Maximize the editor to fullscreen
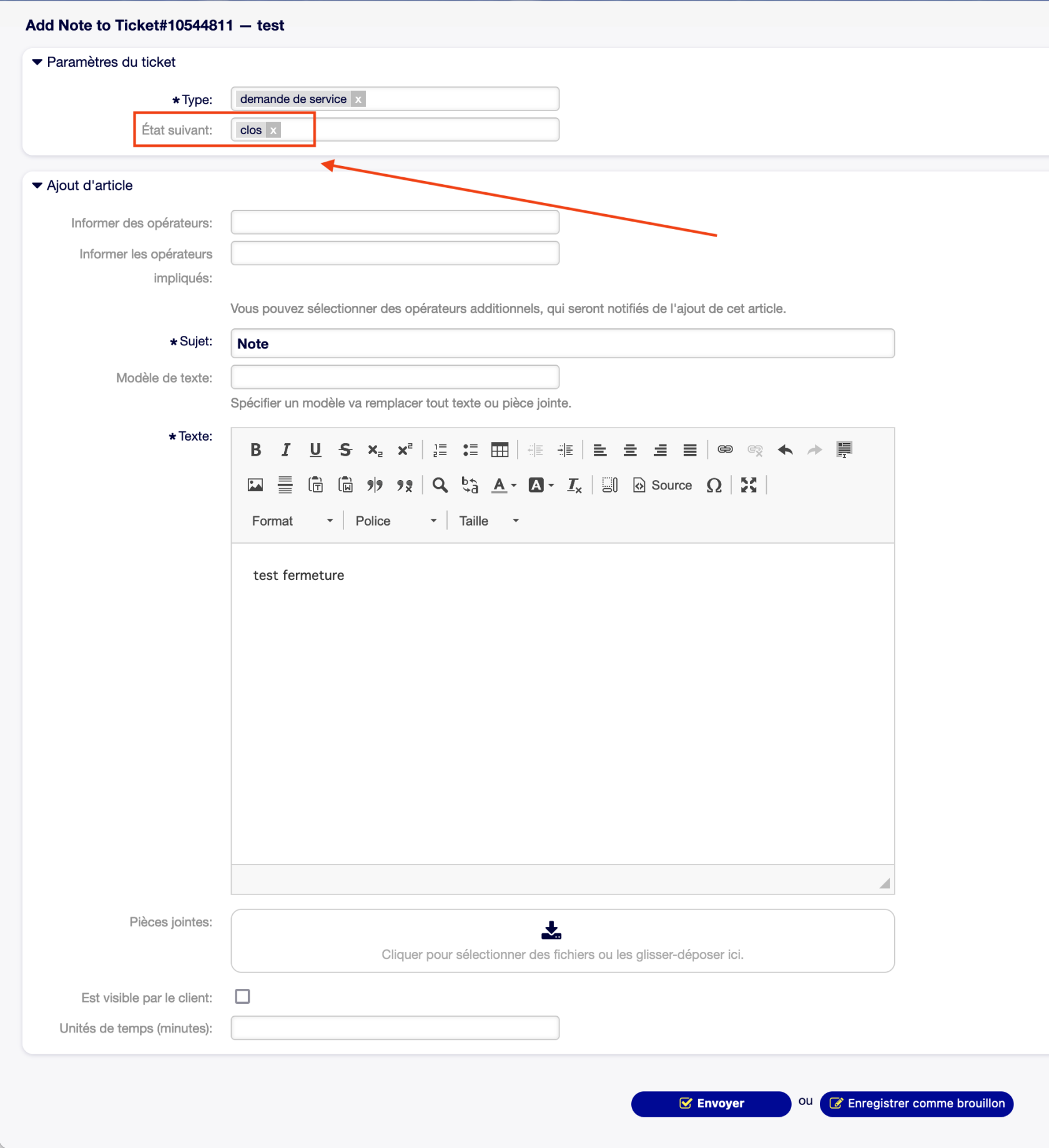This screenshot has width=1049, height=1148. (749, 485)
